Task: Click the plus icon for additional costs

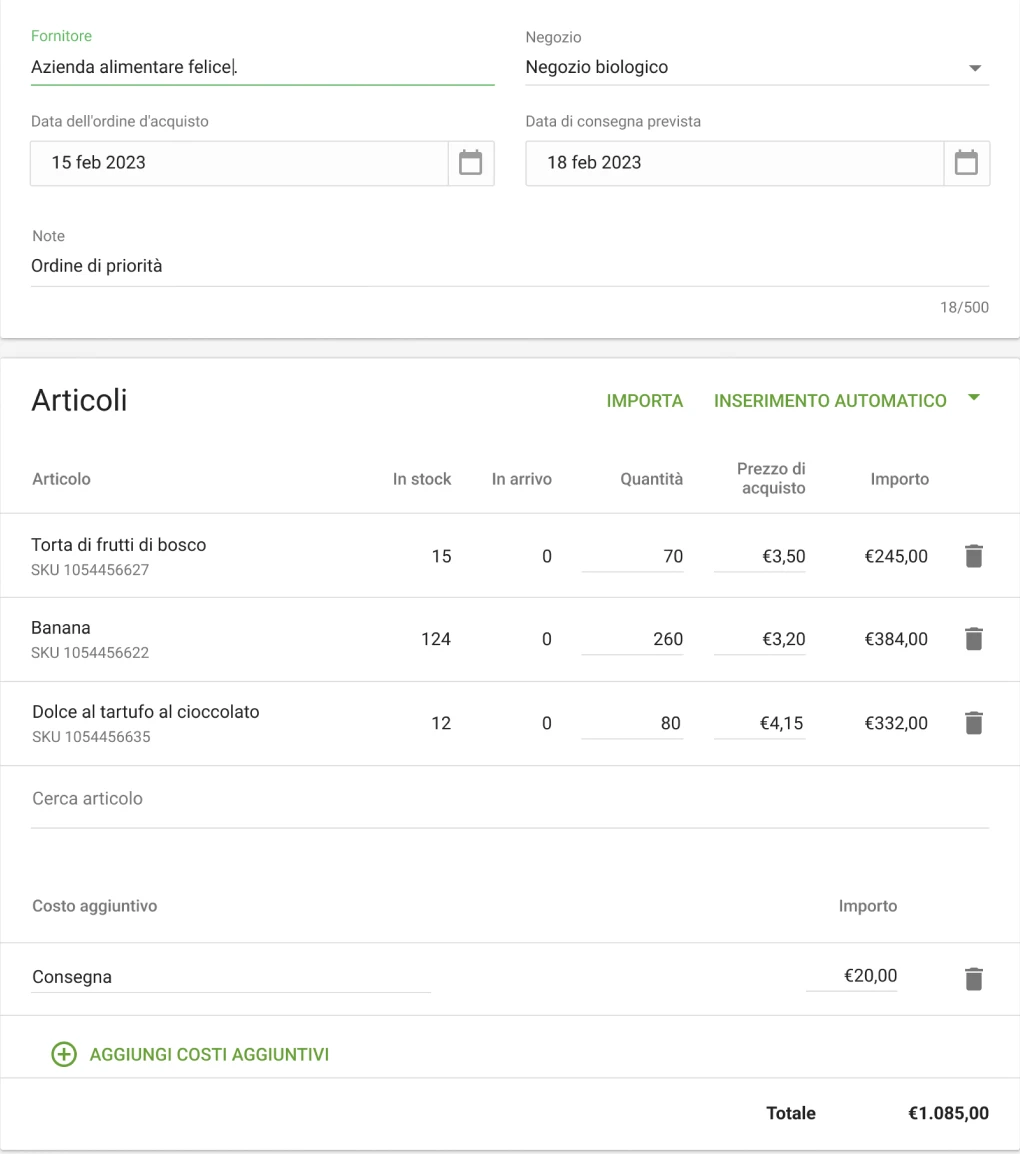Action: tap(64, 1055)
